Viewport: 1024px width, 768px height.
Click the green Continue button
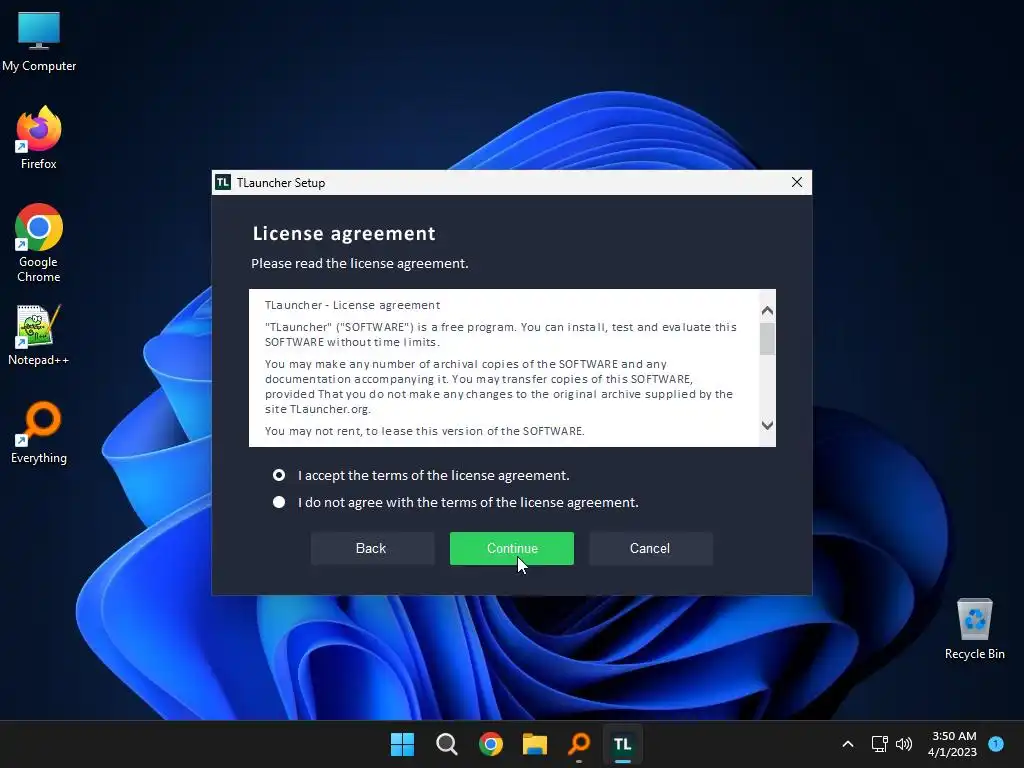pyautogui.click(x=512, y=549)
